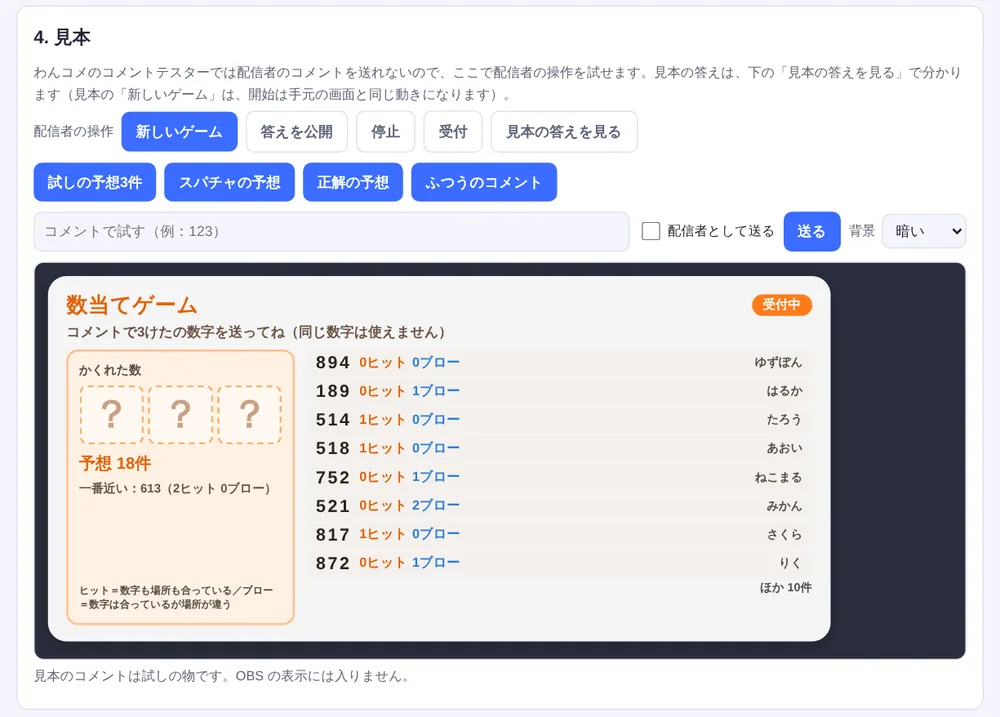Click the ほか 10件 text

(786, 588)
